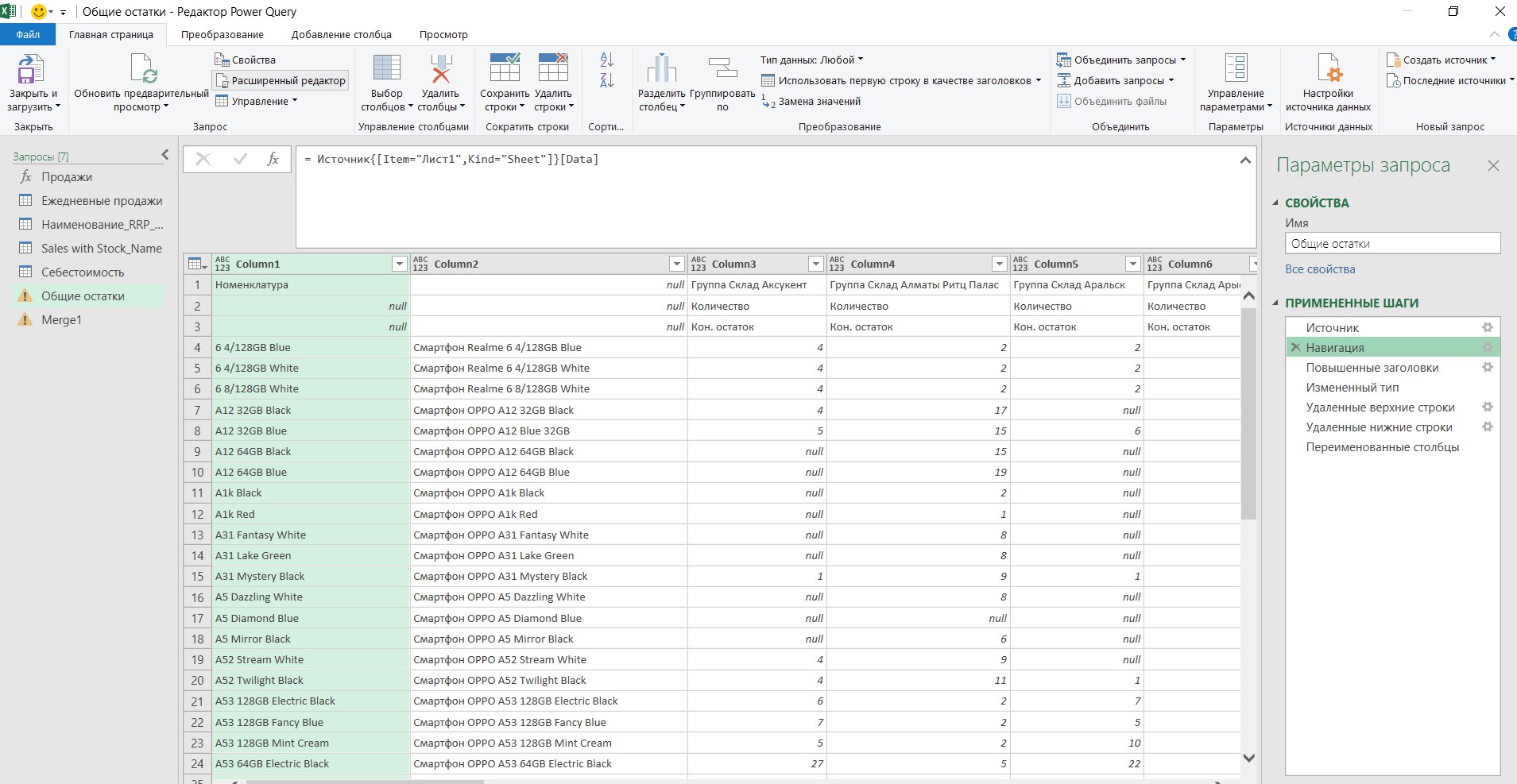Click the Remove Rows icon
Screen dimensions: 1517x784
point(553,68)
